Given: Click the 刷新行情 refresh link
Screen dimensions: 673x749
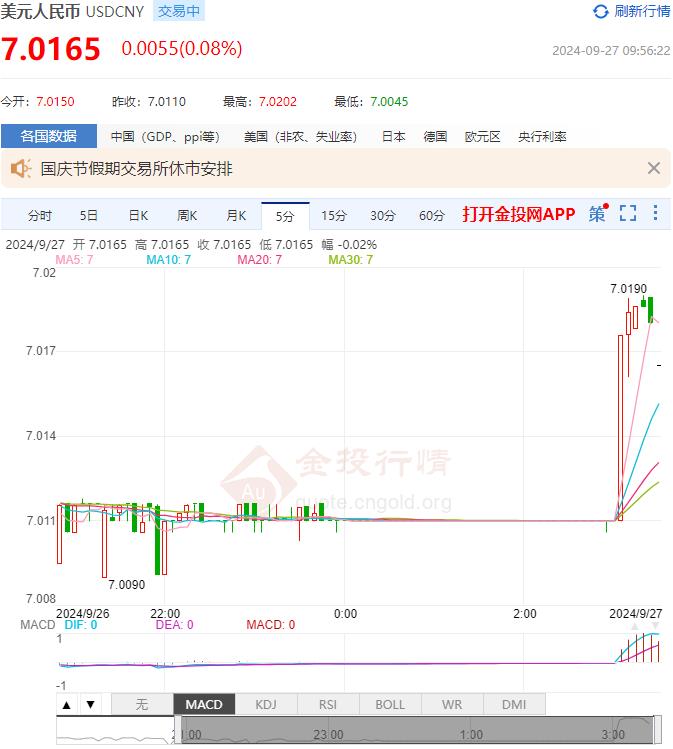Looking at the screenshot, I should [641, 11].
